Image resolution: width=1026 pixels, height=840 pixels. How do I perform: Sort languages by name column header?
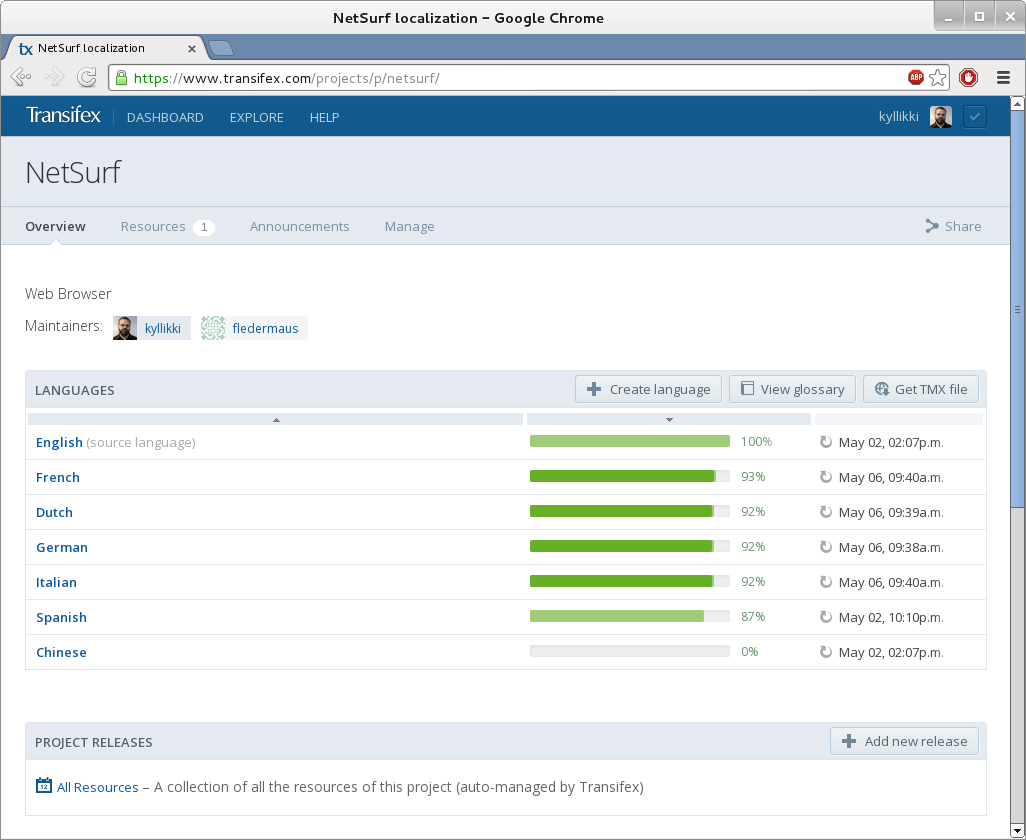[275, 419]
